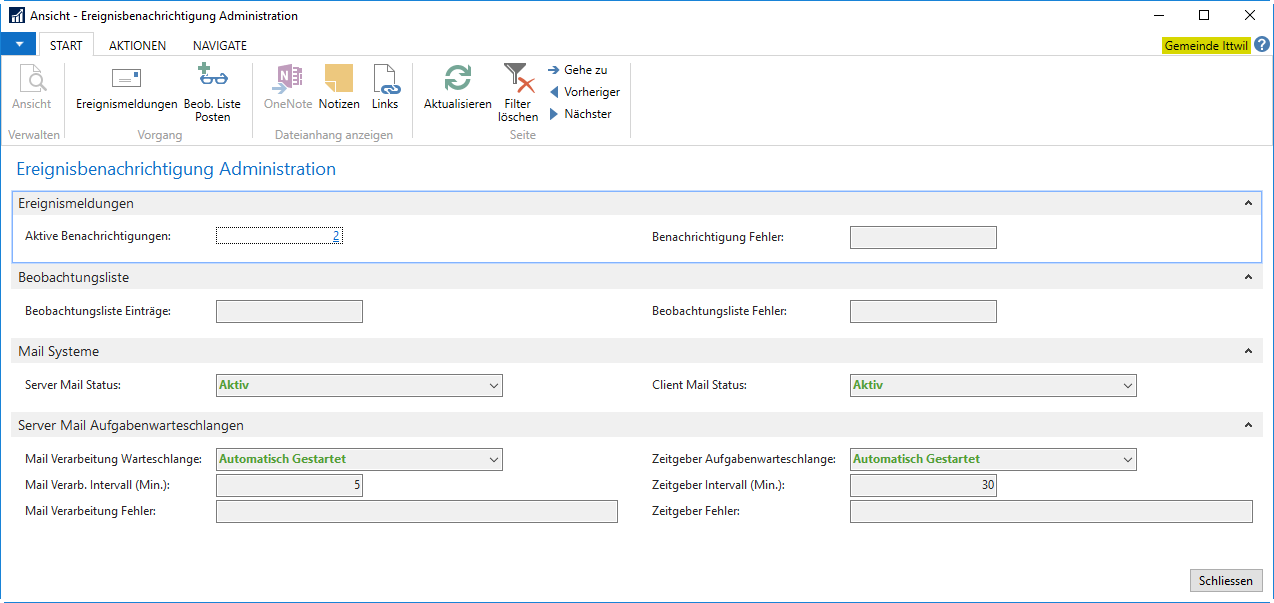Click the Ereignisbenachrichtigung Administration page heading

tap(176, 169)
